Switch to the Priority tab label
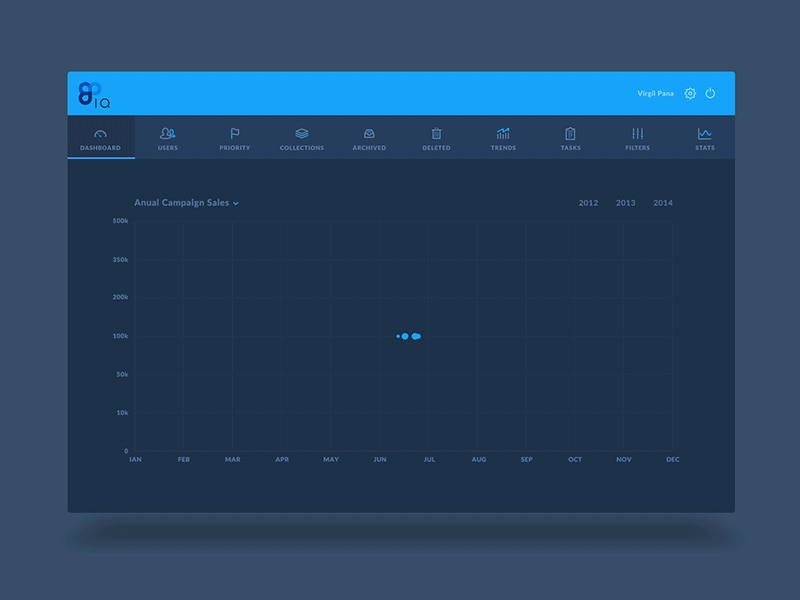 coord(235,148)
